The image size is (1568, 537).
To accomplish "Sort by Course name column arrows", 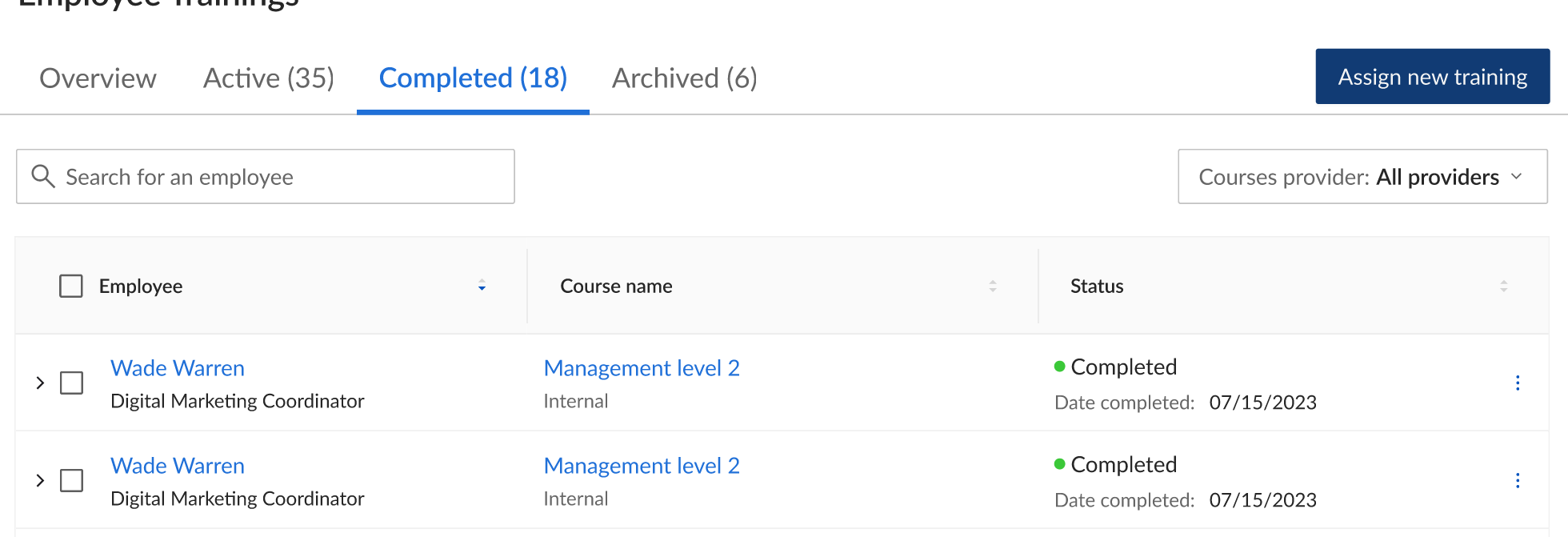I will [992, 286].
